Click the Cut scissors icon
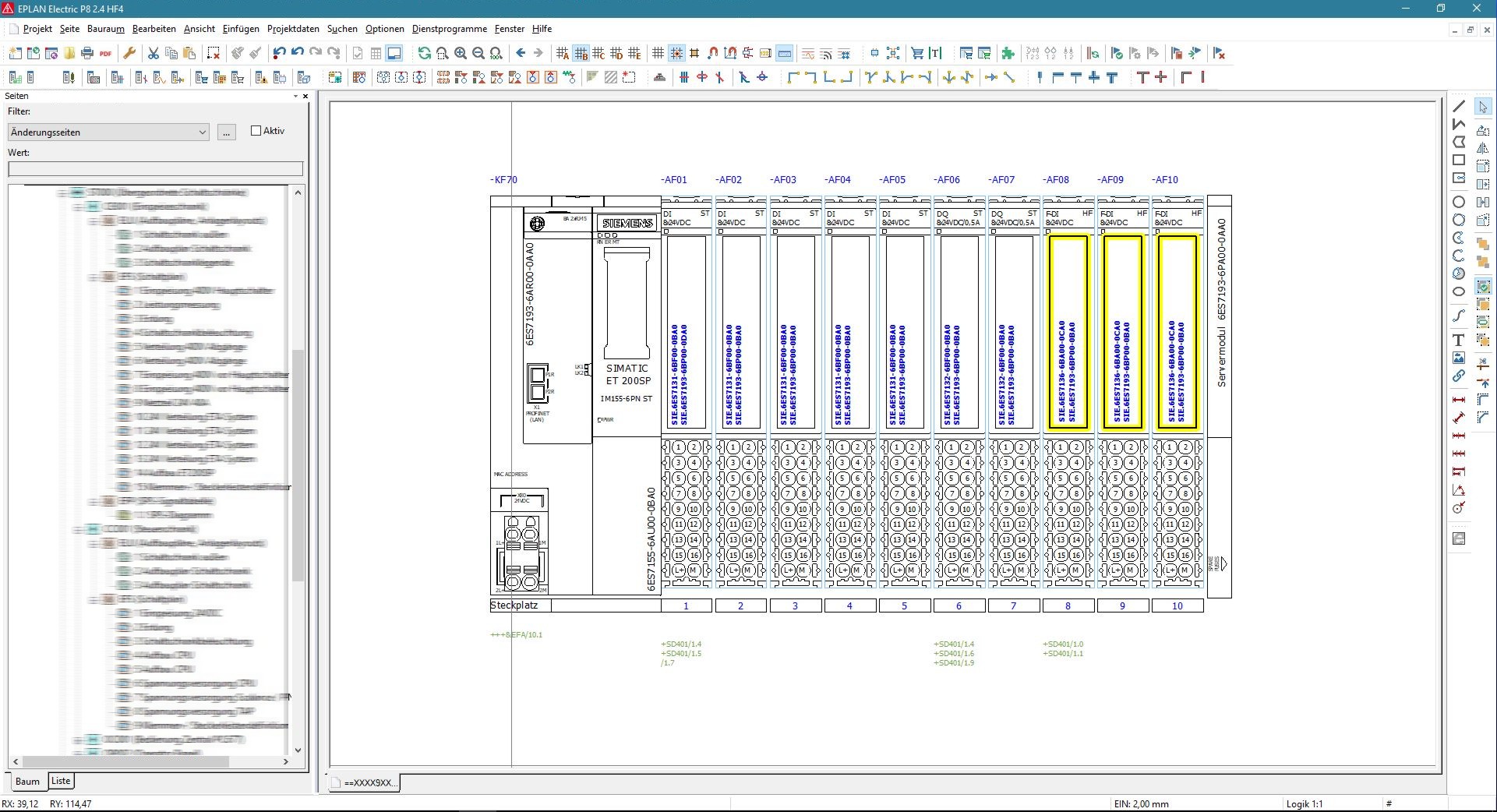Image resolution: width=1497 pixels, height=812 pixels. point(154,53)
